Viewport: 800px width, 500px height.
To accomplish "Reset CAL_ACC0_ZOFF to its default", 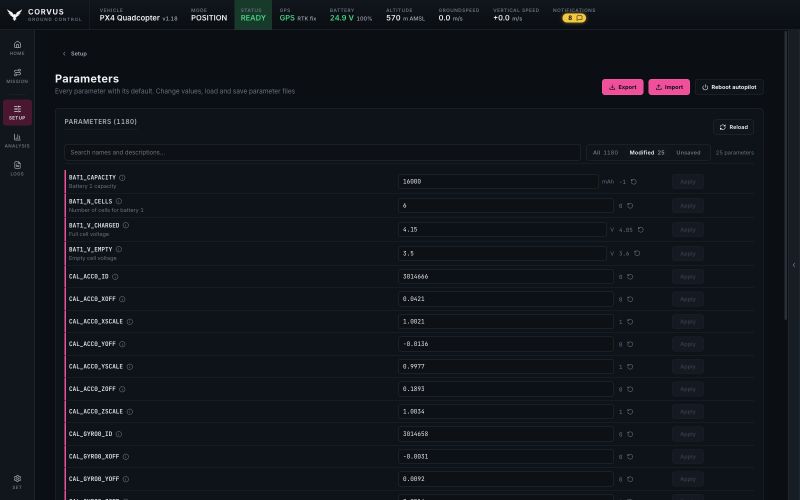I will pos(630,389).
